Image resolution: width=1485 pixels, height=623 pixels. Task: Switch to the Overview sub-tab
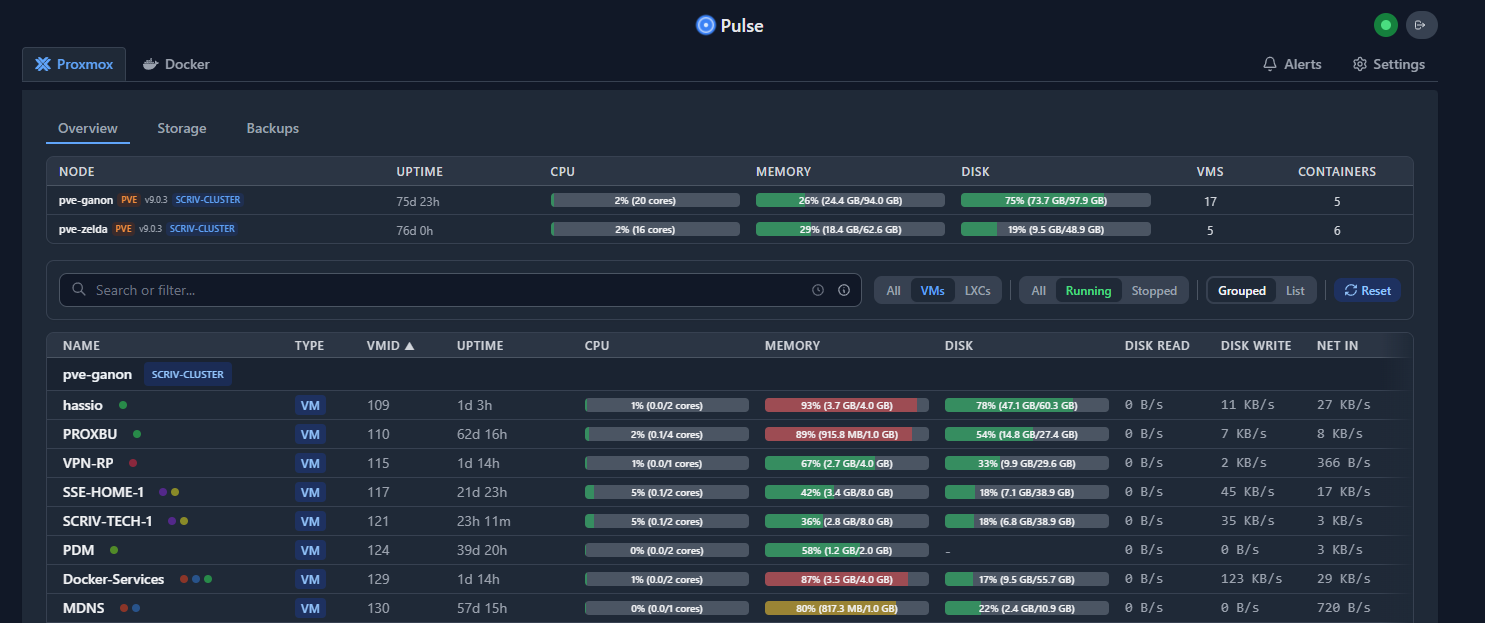click(88, 128)
